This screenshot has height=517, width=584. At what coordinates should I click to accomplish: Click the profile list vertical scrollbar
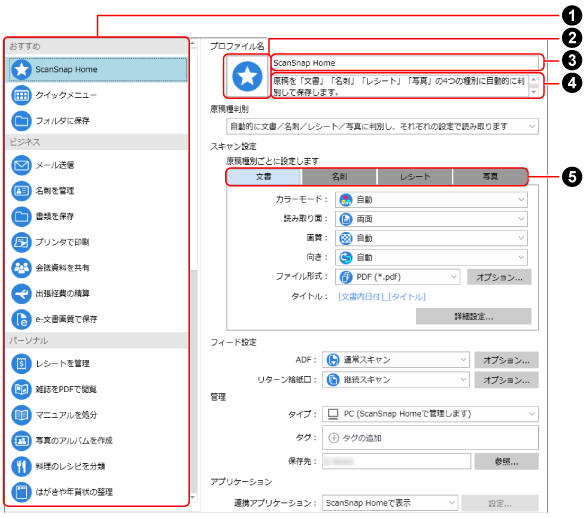193,380
